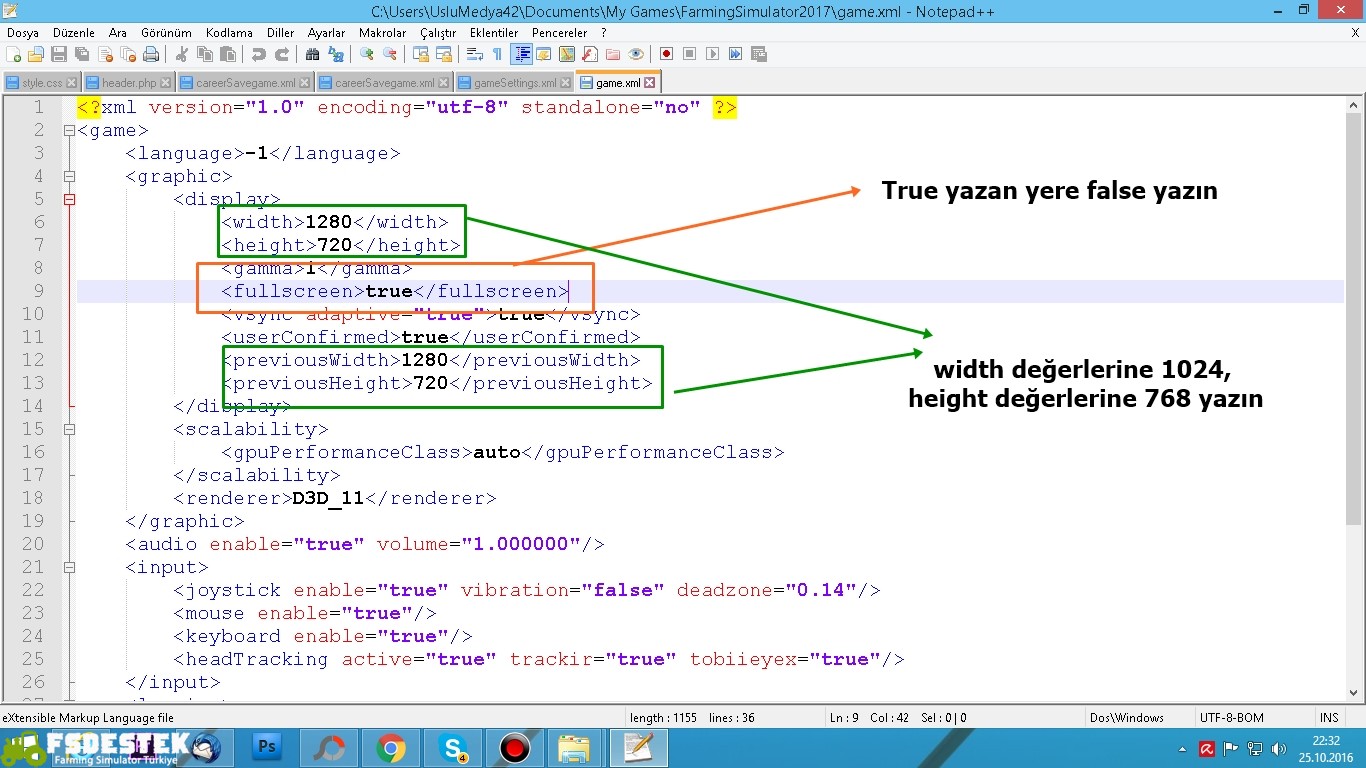Screen dimensions: 1366x768
Task: Toggle the Word Wrap toolbar button
Action: [x=475, y=54]
